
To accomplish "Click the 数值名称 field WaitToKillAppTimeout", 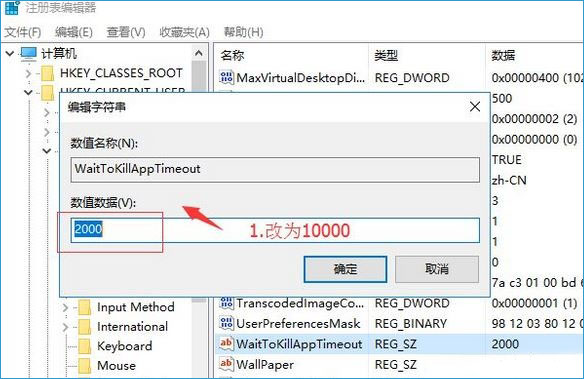I will (275, 169).
